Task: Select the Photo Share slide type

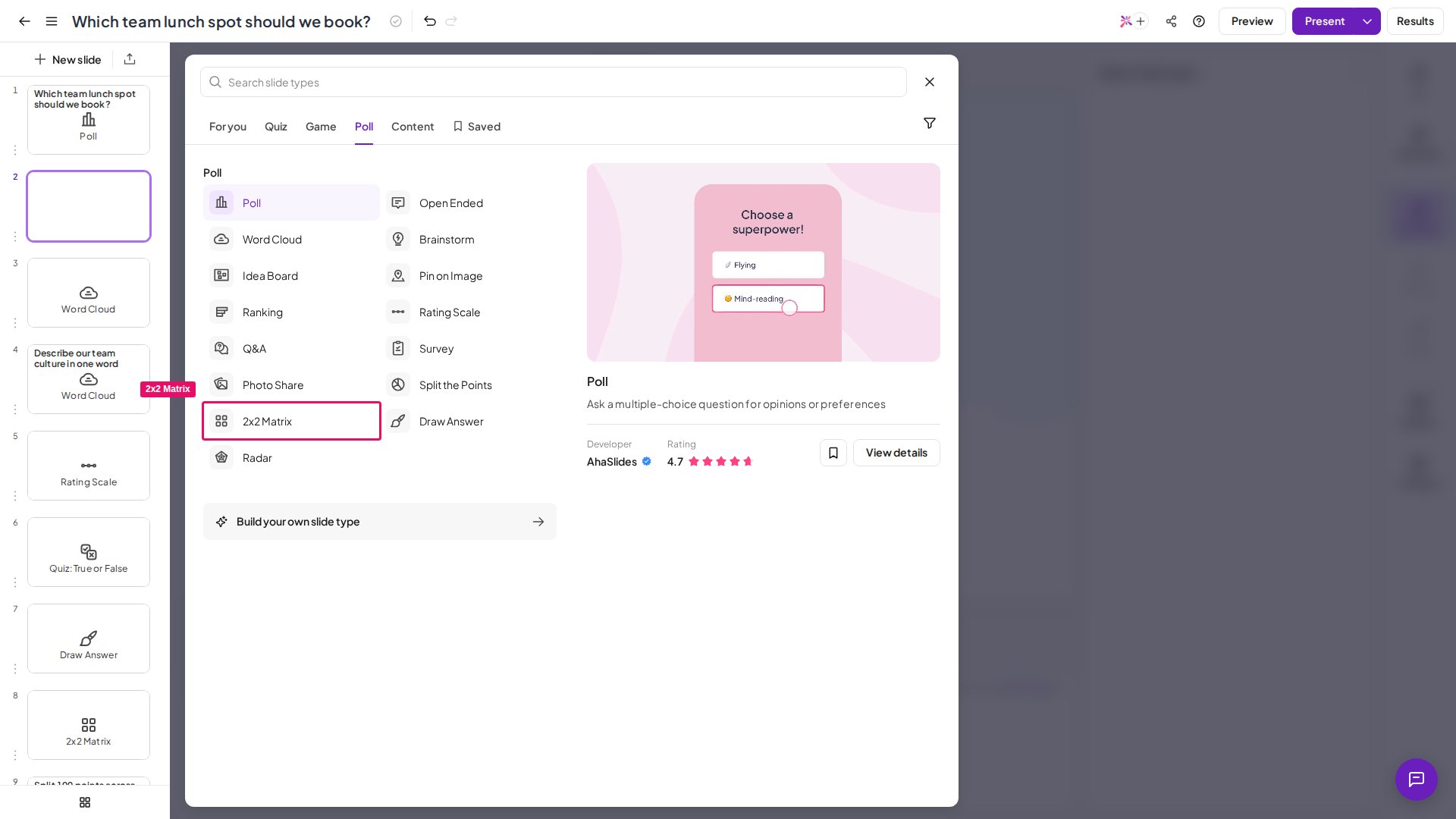Action: pyautogui.click(x=291, y=385)
